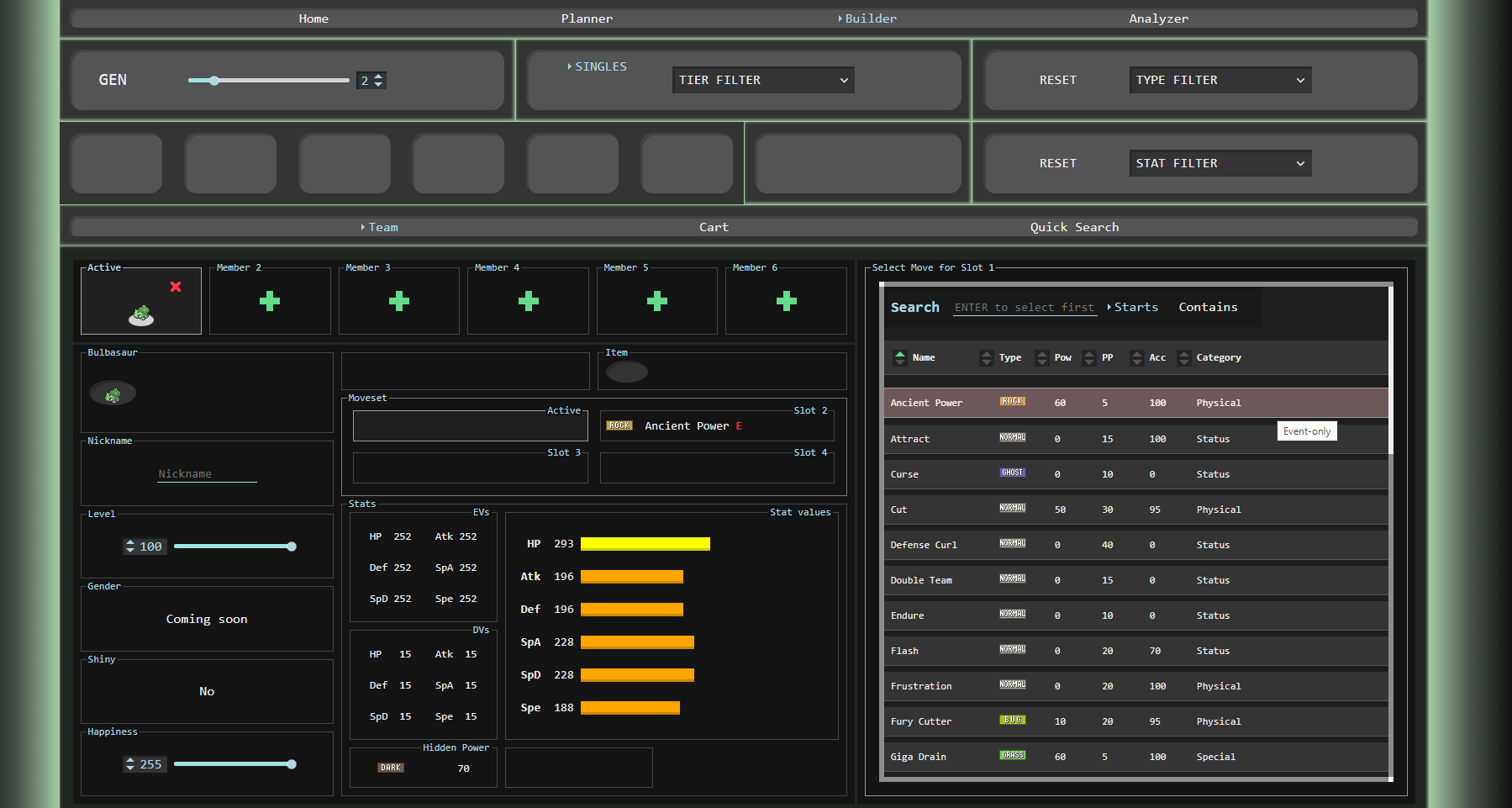The width and height of the screenshot is (1512, 808).
Task: Sort move list by Pow arrows
Action: point(1042,357)
